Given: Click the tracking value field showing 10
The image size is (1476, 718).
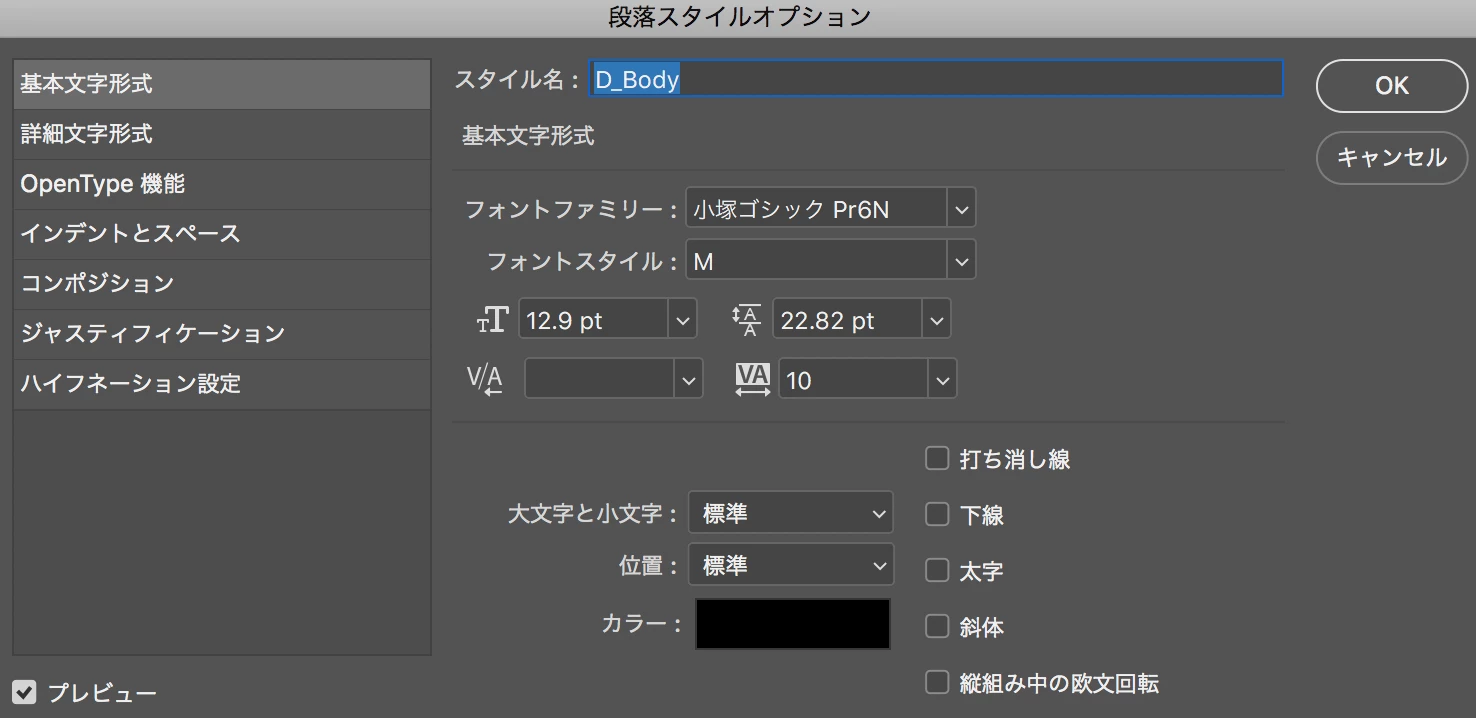Looking at the screenshot, I should coord(853,379).
